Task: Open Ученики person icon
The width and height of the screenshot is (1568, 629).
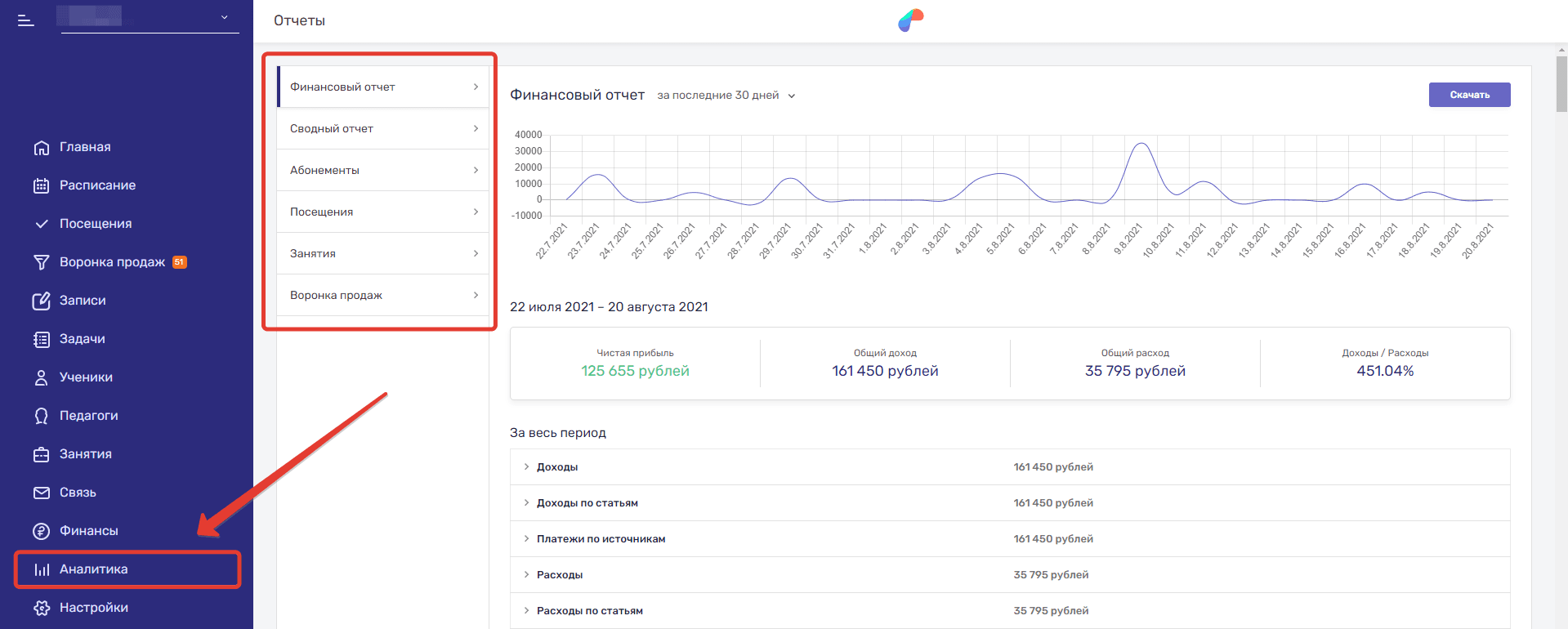Action: [41, 377]
